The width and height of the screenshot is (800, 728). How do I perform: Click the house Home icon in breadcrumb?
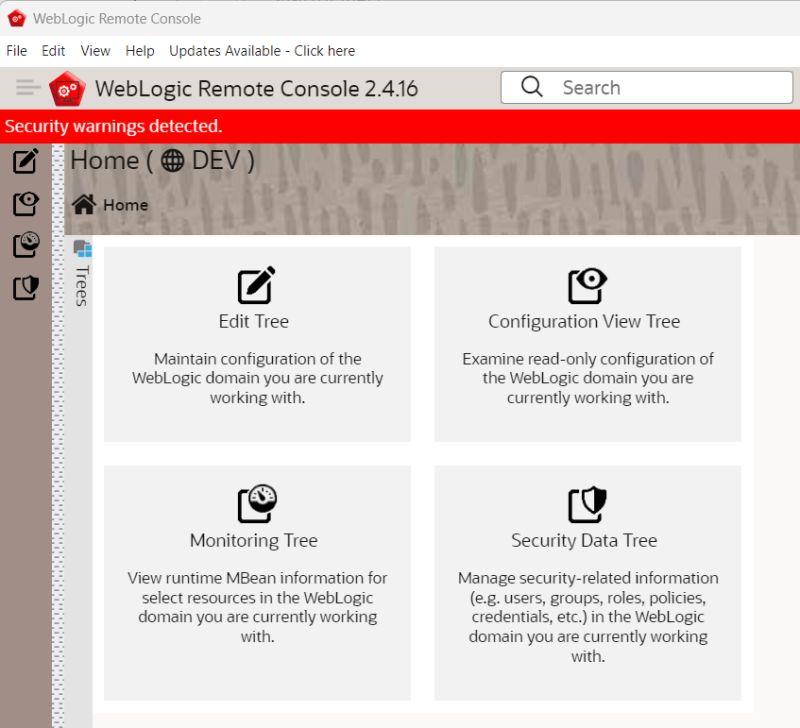(84, 204)
